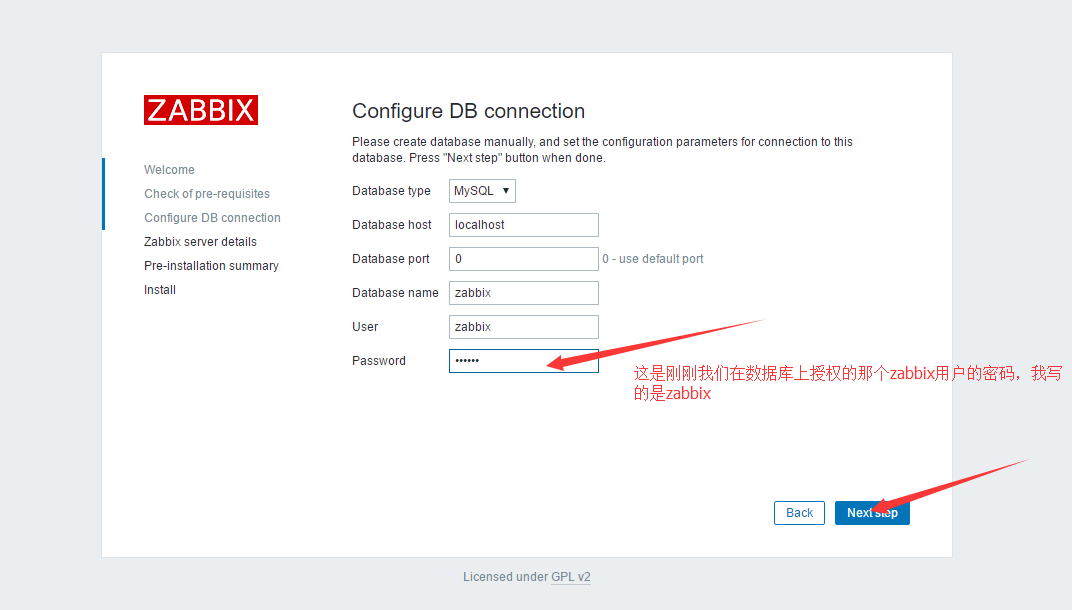Image resolution: width=1072 pixels, height=610 pixels.
Task: Focus the Database host field
Action: click(524, 225)
